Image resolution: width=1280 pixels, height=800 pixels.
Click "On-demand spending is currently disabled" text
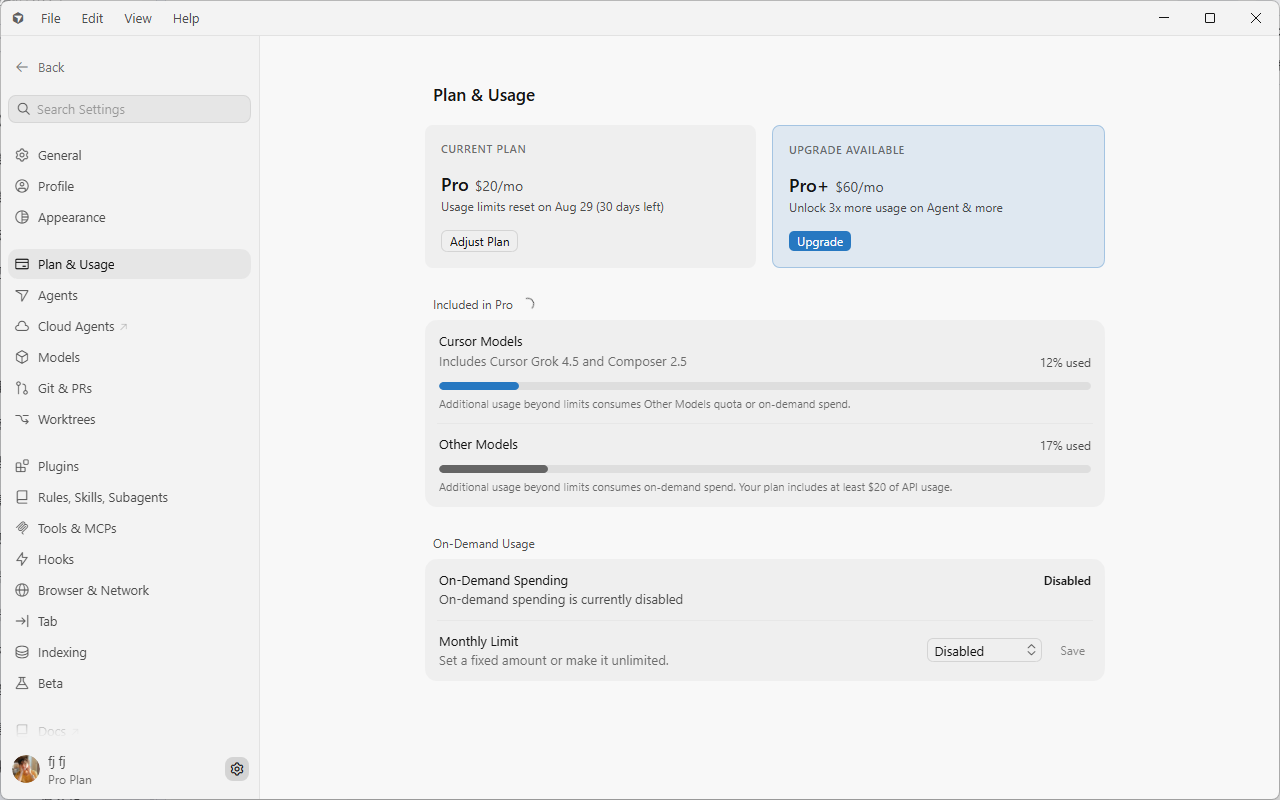(x=561, y=600)
